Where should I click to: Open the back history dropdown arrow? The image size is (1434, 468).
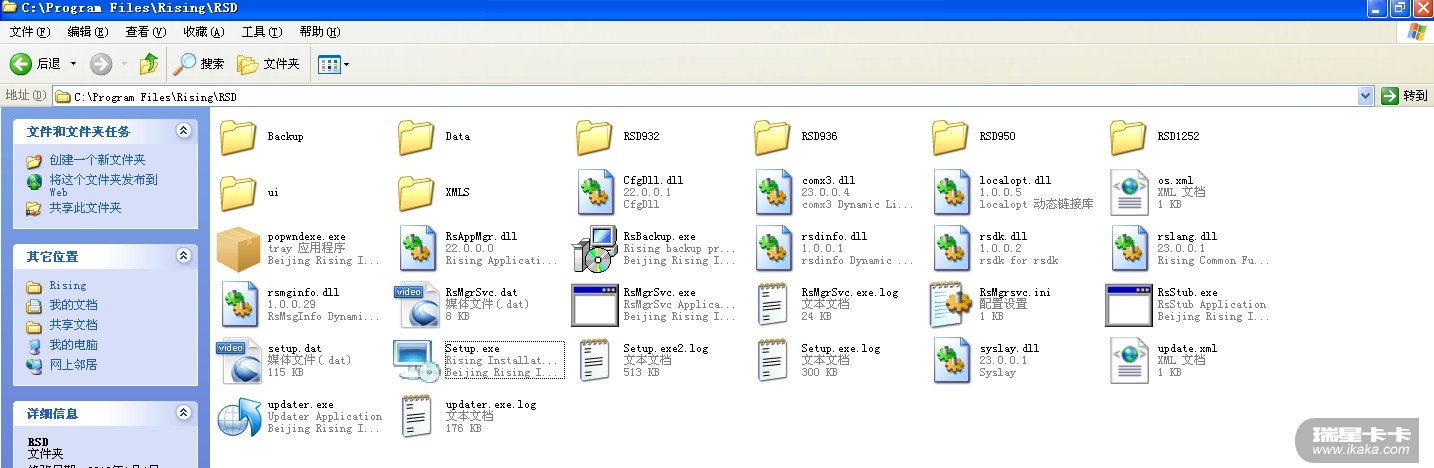73,64
